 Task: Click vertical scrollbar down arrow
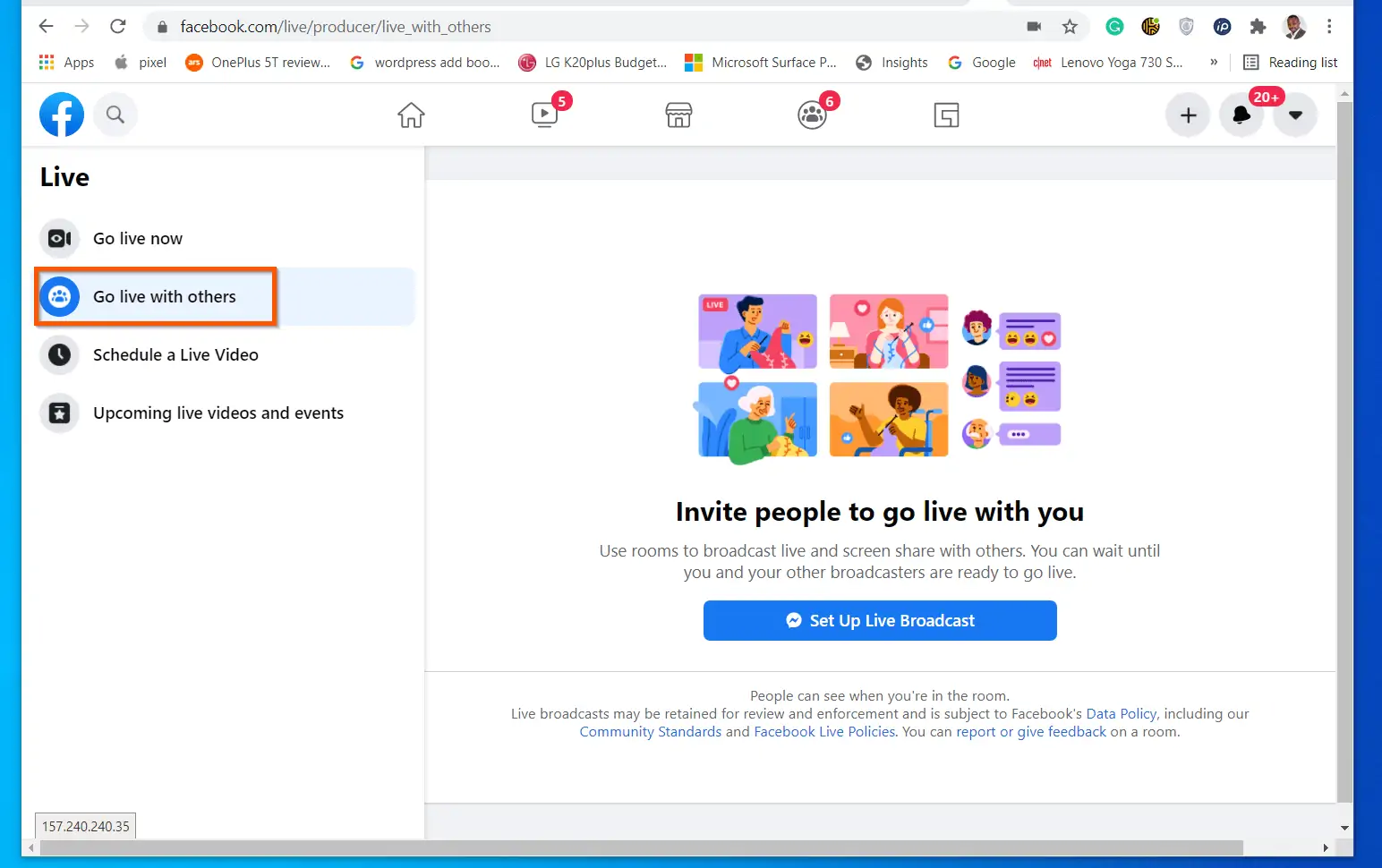(x=1344, y=828)
